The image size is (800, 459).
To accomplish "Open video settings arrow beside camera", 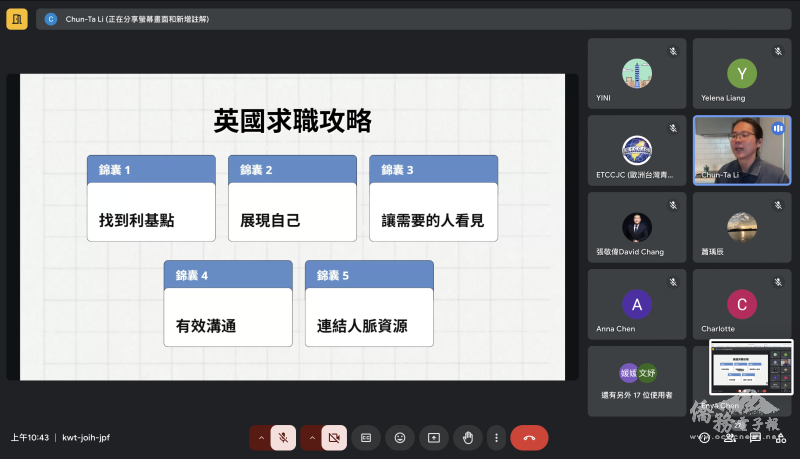I will [x=312, y=438].
